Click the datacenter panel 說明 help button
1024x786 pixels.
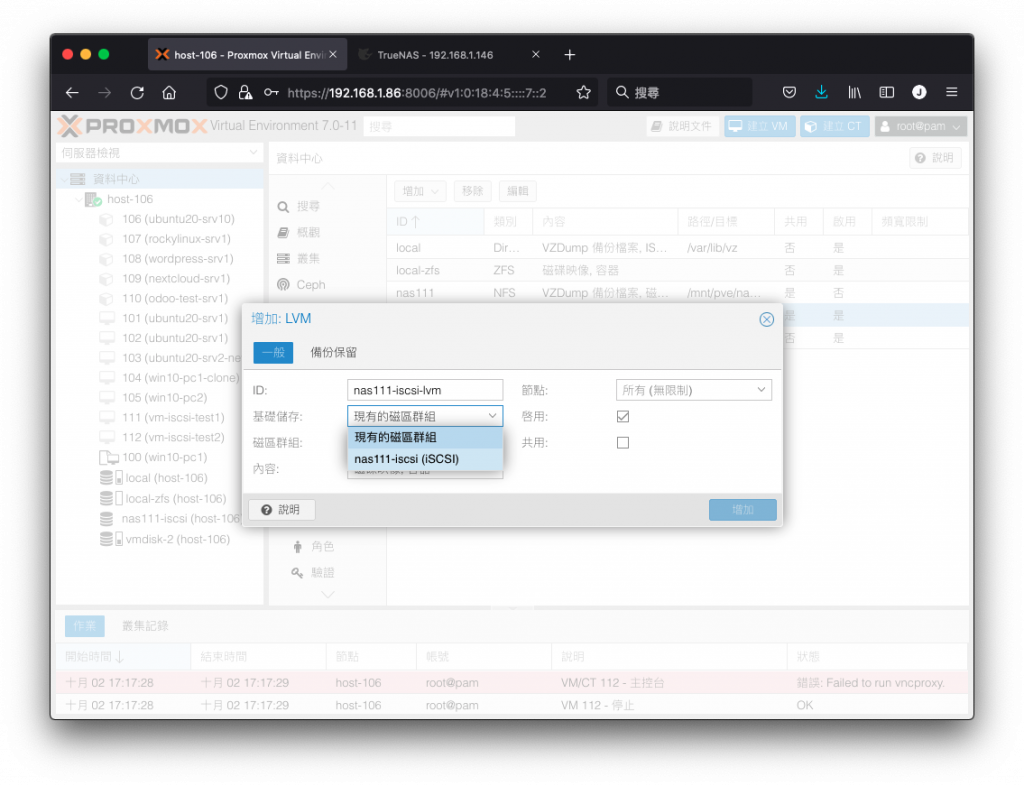[x=935, y=158]
